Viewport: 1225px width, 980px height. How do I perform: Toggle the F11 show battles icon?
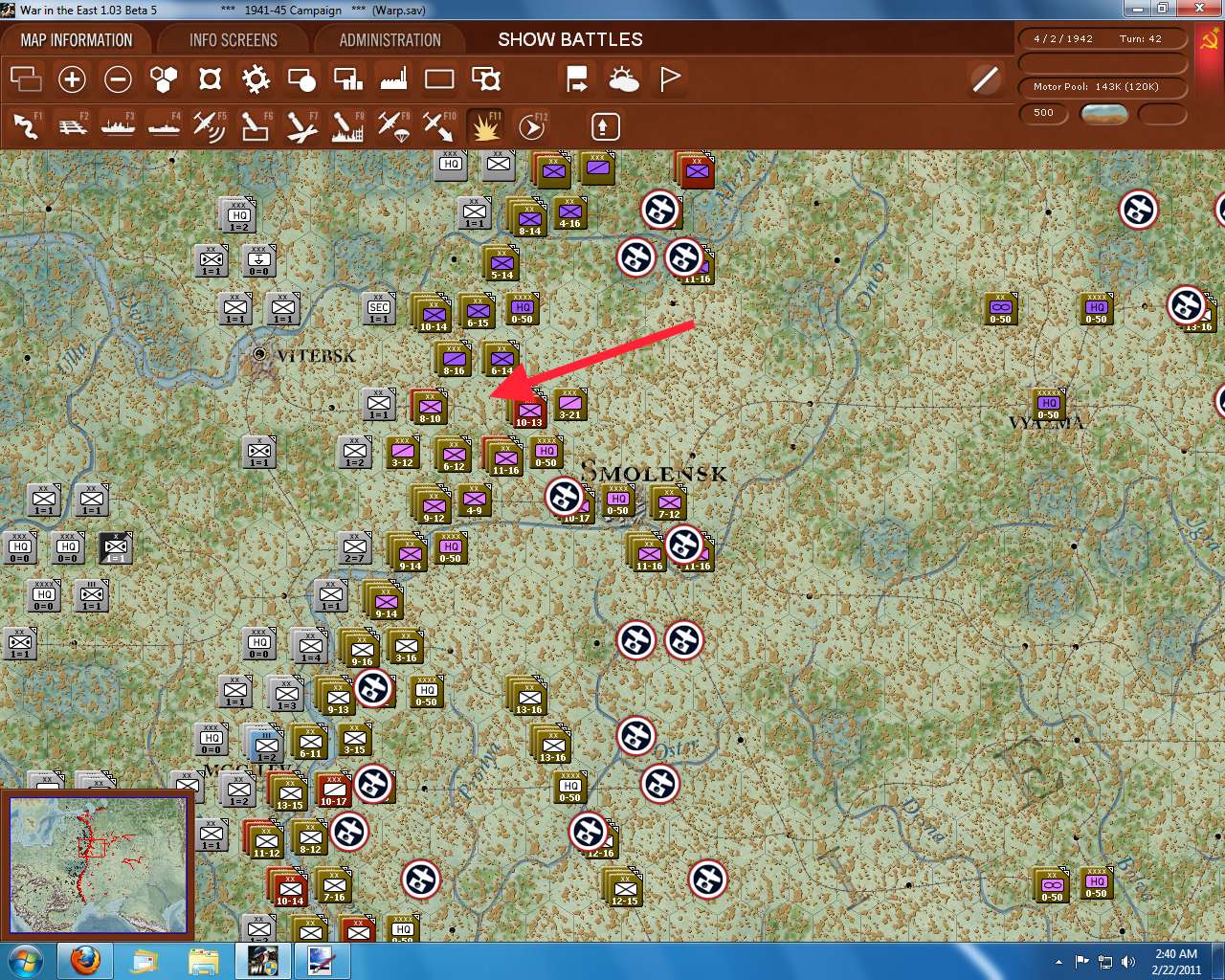[485, 126]
